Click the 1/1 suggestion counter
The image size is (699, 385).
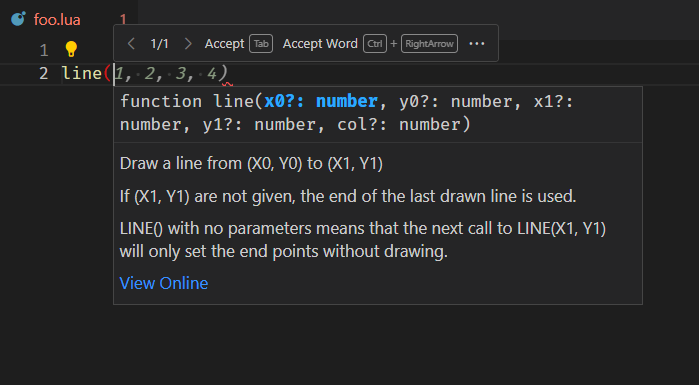(160, 44)
